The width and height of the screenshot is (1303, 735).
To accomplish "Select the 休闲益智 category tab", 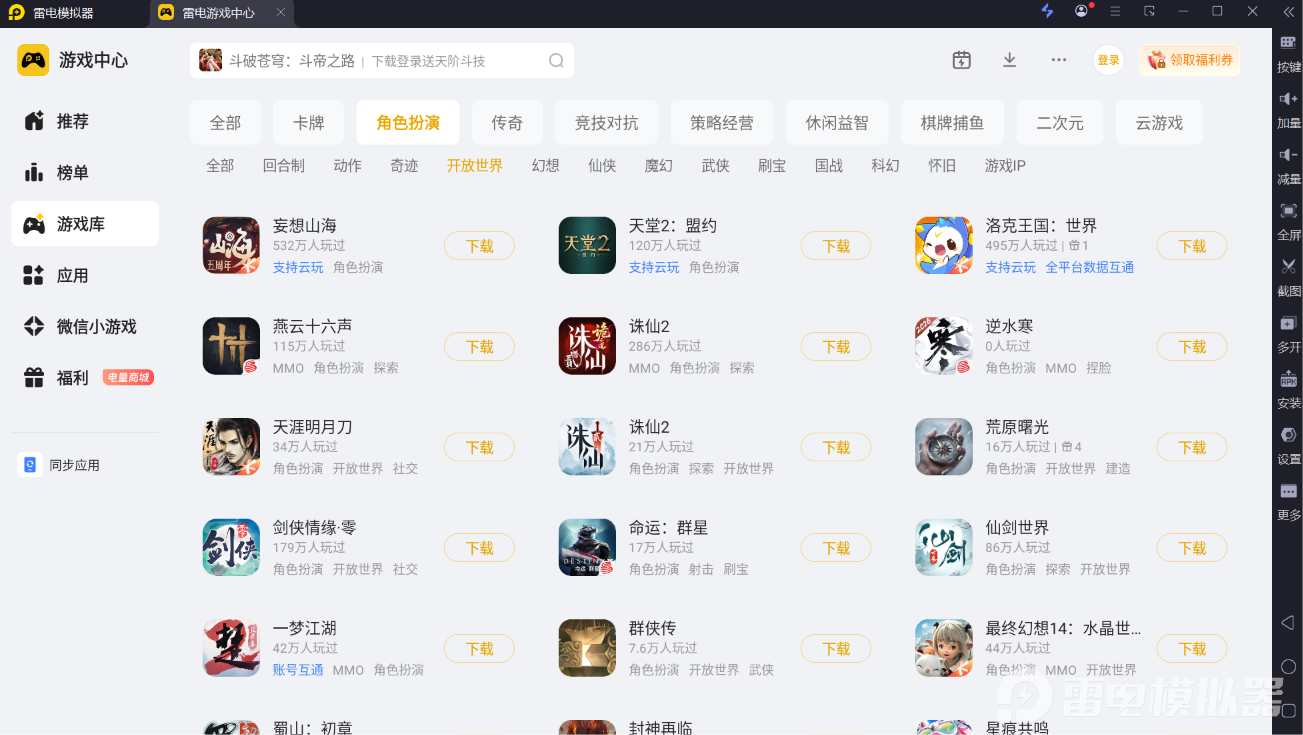I will click(x=837, y=123).
